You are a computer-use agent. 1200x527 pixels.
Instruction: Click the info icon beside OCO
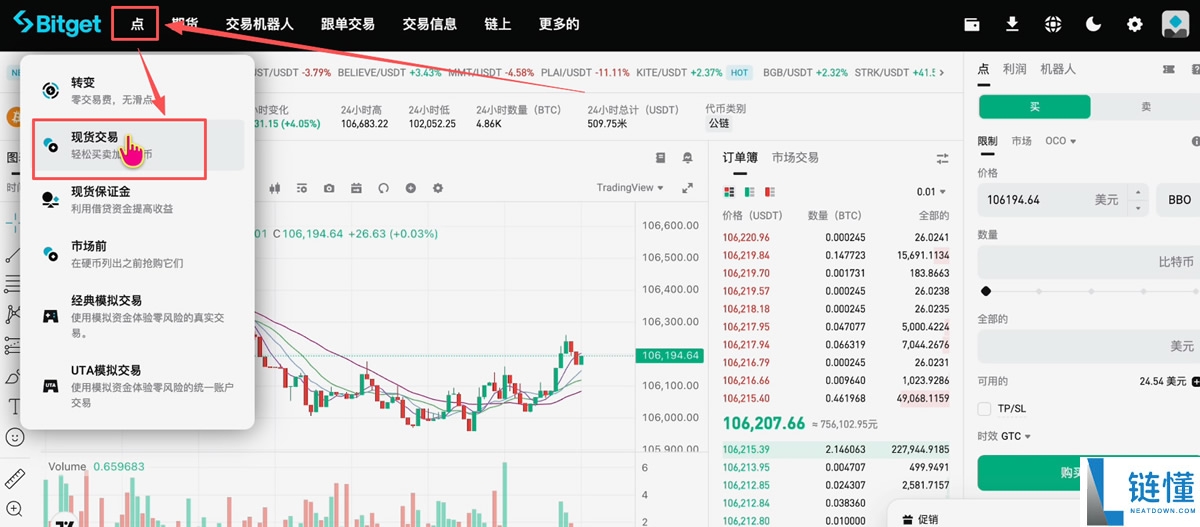point(1195,141)
